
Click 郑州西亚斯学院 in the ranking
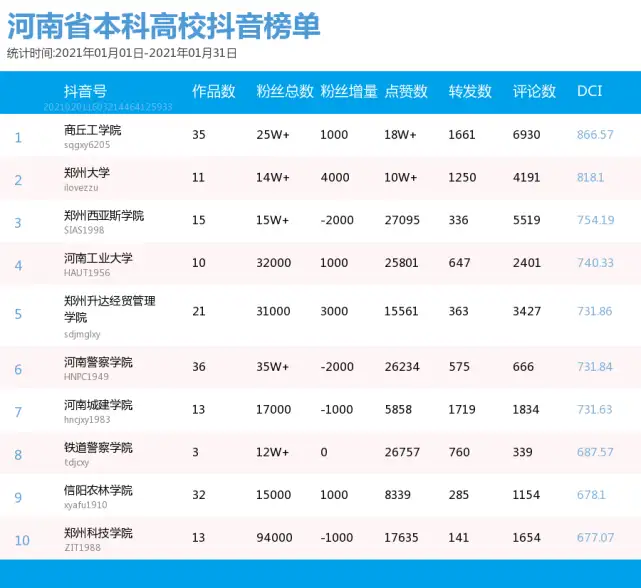[x=104, y=215]
